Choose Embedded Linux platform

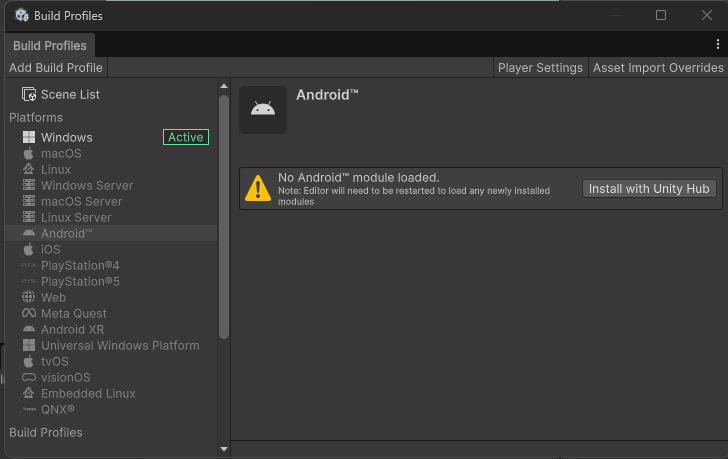88,394
